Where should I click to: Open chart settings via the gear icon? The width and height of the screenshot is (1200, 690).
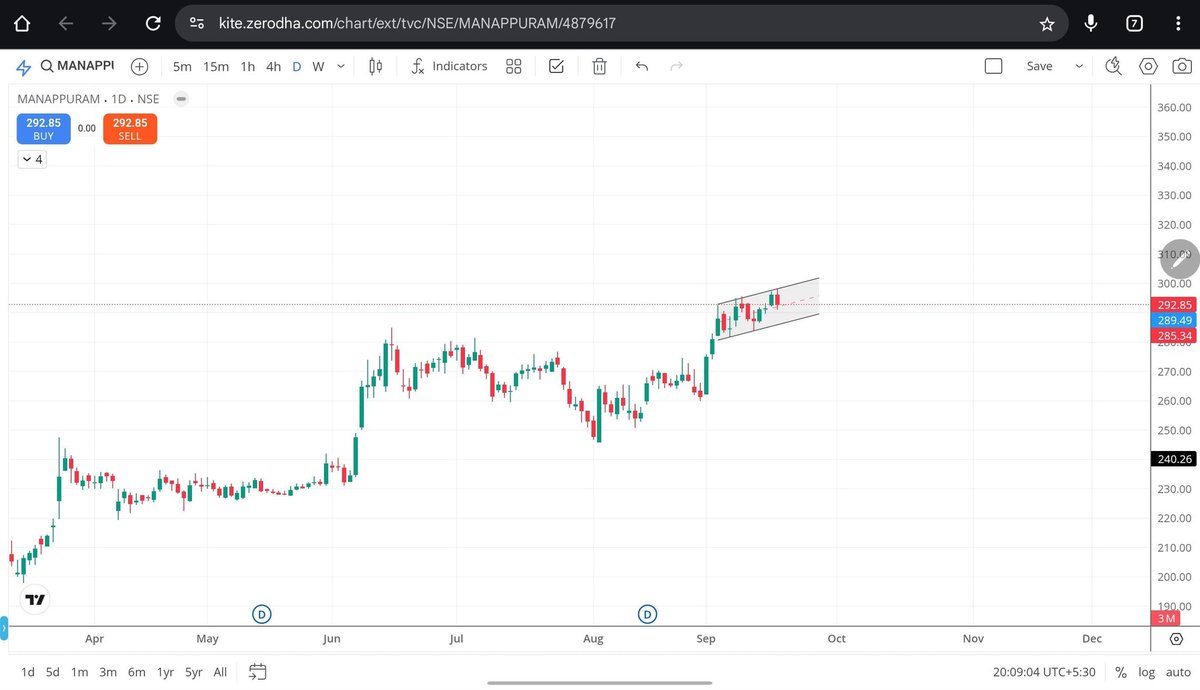pyautogui.click(x=1148, y=66)
